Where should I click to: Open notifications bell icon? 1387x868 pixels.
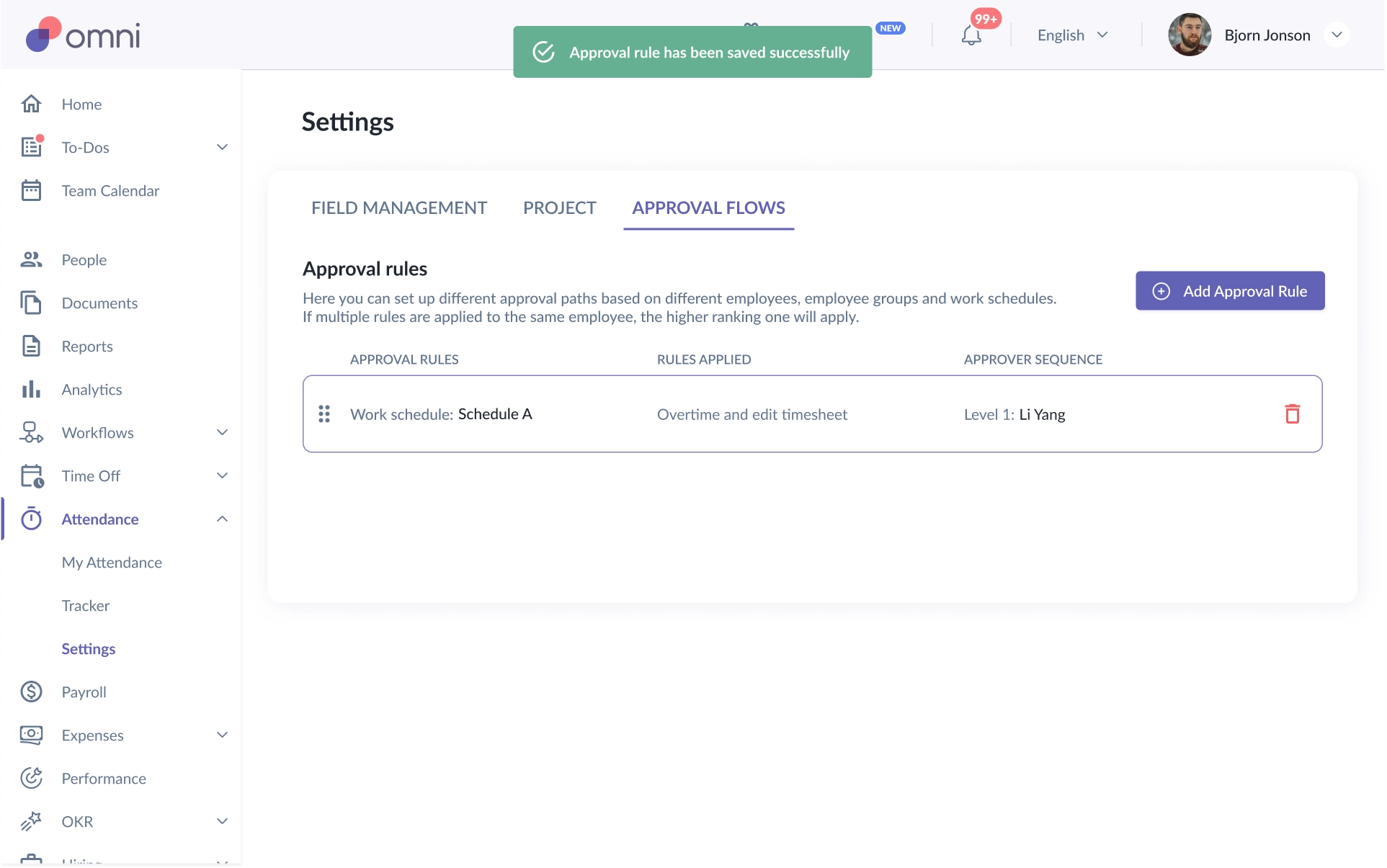point(971,35)
